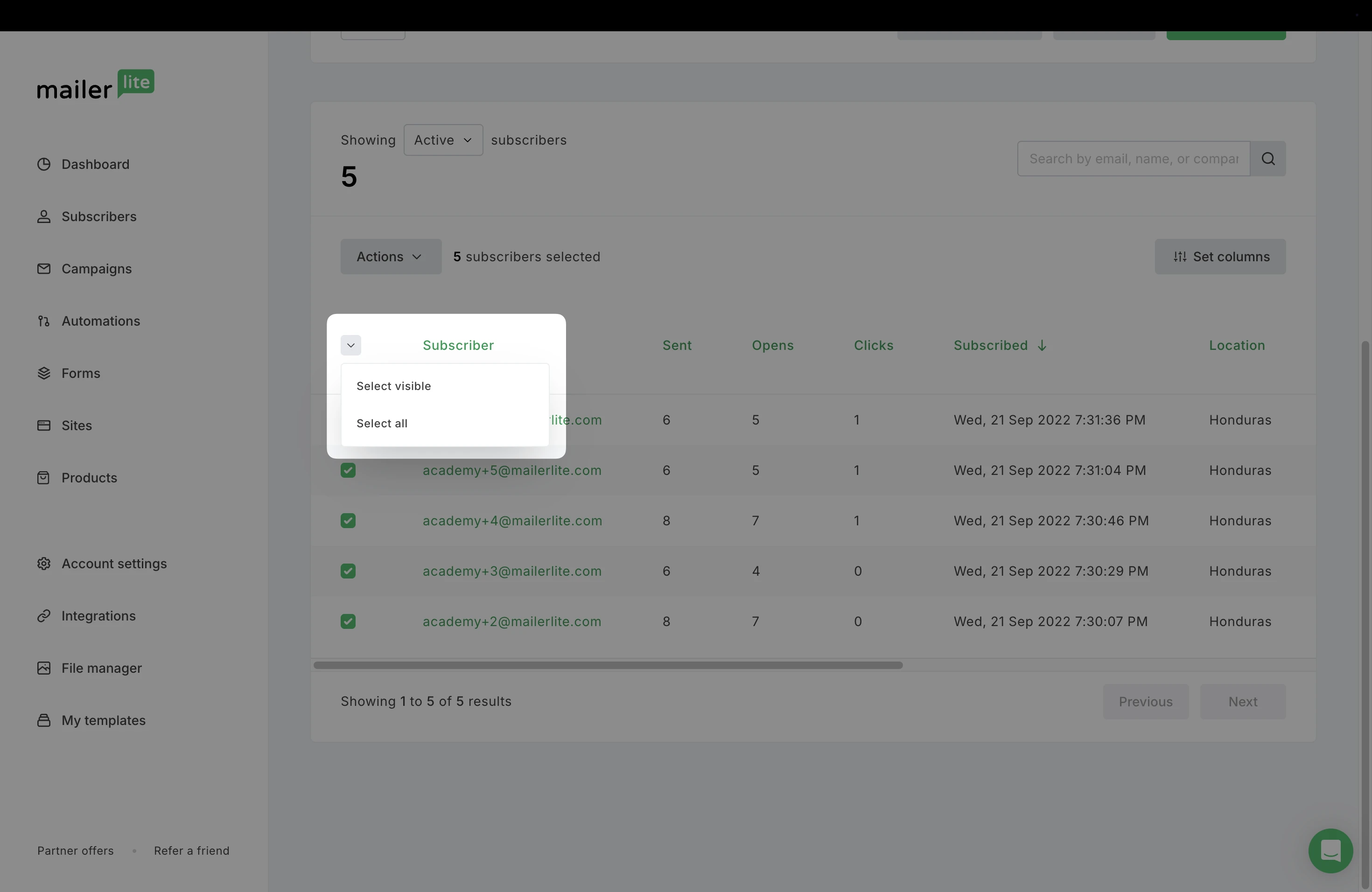Toggle checkbox for academy+2@mailerlite.com

click(348, 621)
